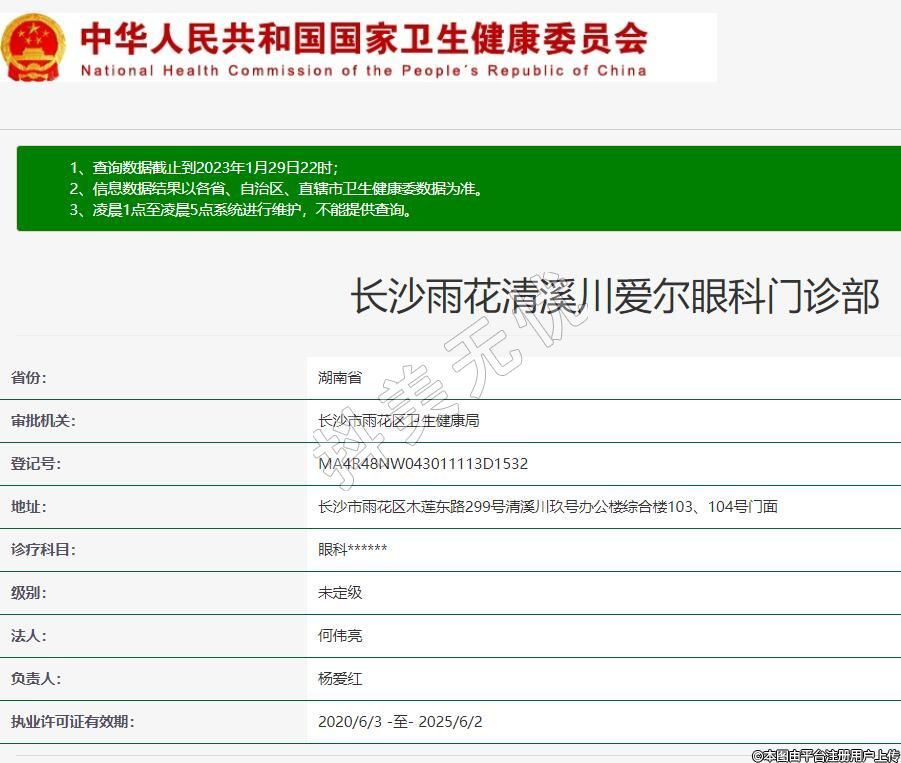
Task: Click the Chinese commission title in header
Action: (x=364, y=38)
